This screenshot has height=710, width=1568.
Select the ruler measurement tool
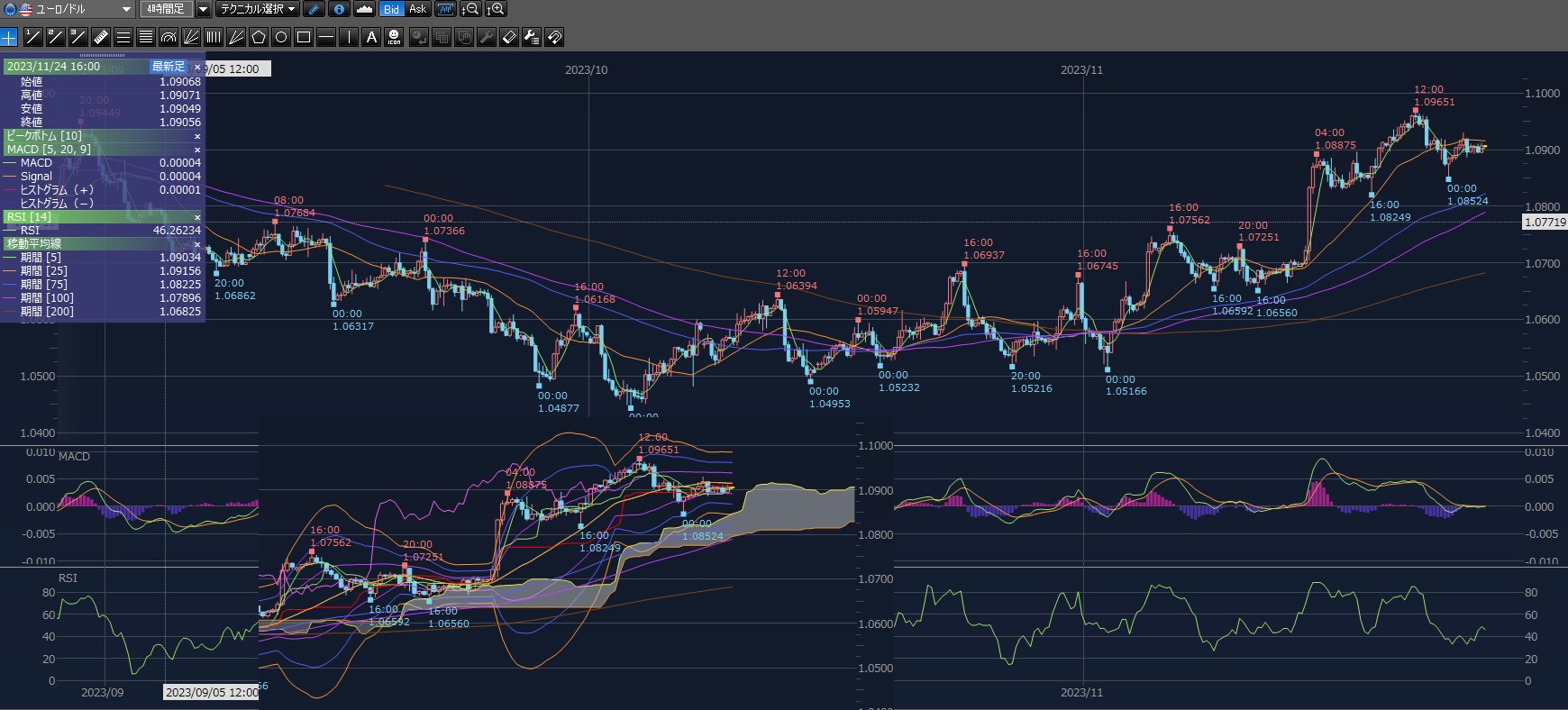tap(101, 37)
